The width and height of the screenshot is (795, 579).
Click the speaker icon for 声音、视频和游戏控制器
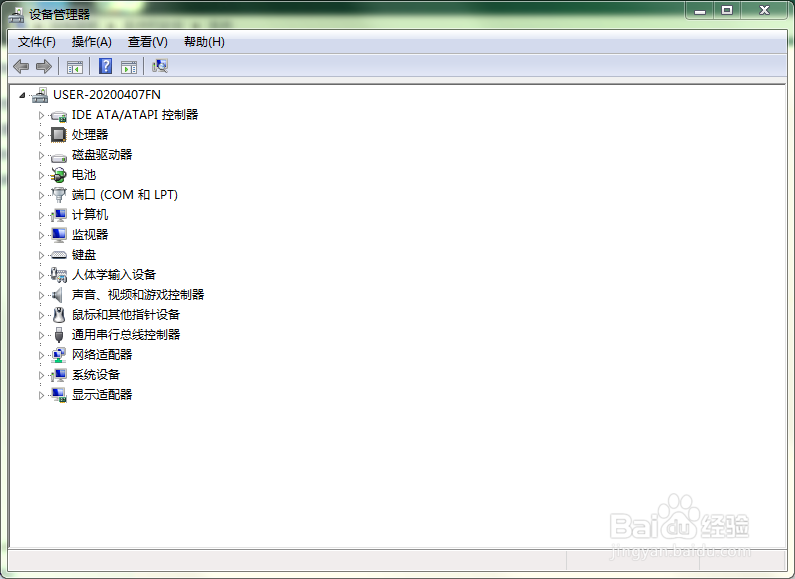58,295
